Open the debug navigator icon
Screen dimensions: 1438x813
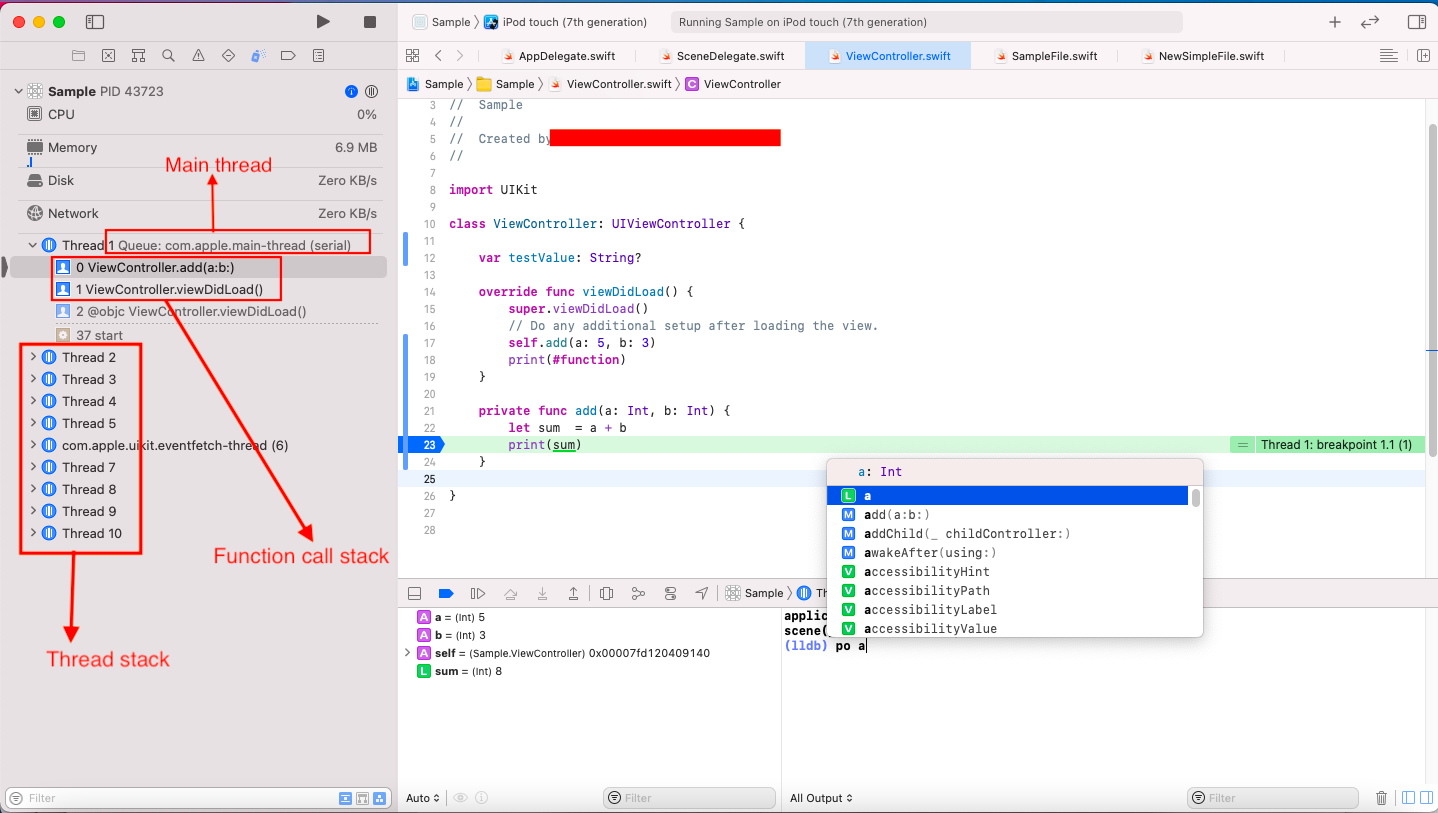[258, 56]
